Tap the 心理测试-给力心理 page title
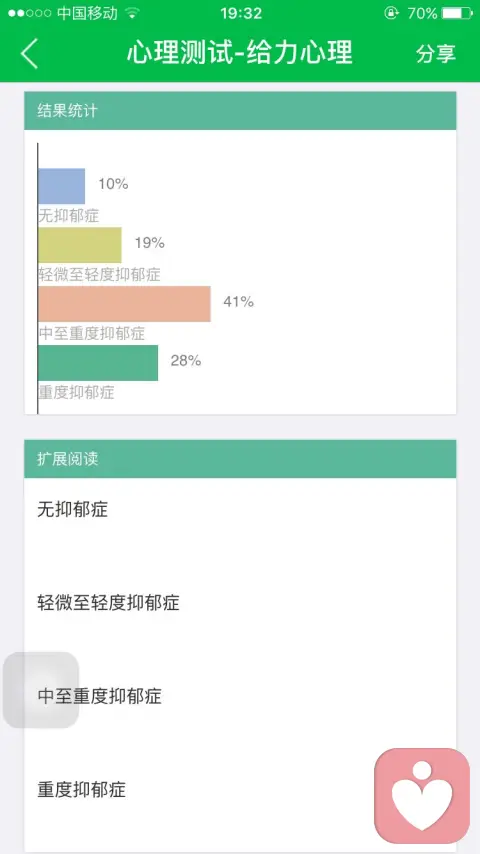Screen dimensions: 480x854 [x=240, y=53]
